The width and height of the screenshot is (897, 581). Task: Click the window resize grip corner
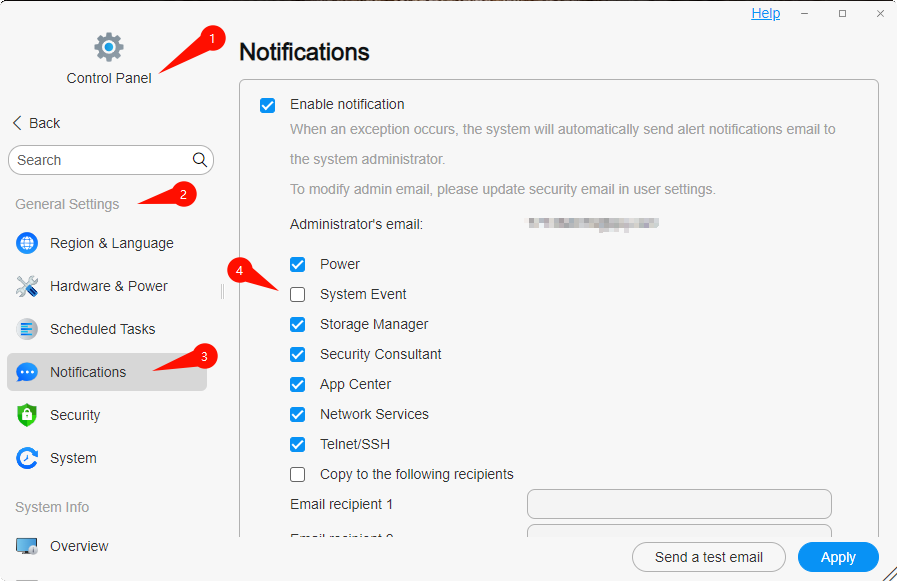point(890,574)
